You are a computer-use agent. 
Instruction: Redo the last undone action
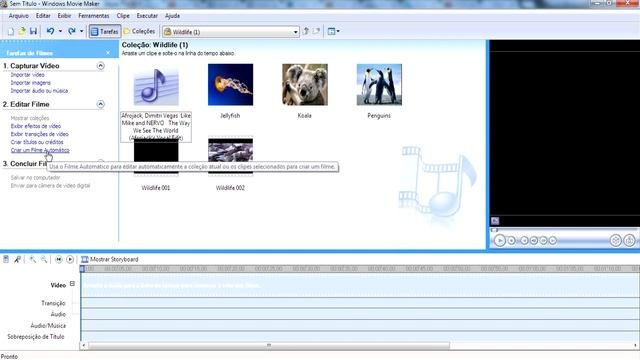coord(72,31)
